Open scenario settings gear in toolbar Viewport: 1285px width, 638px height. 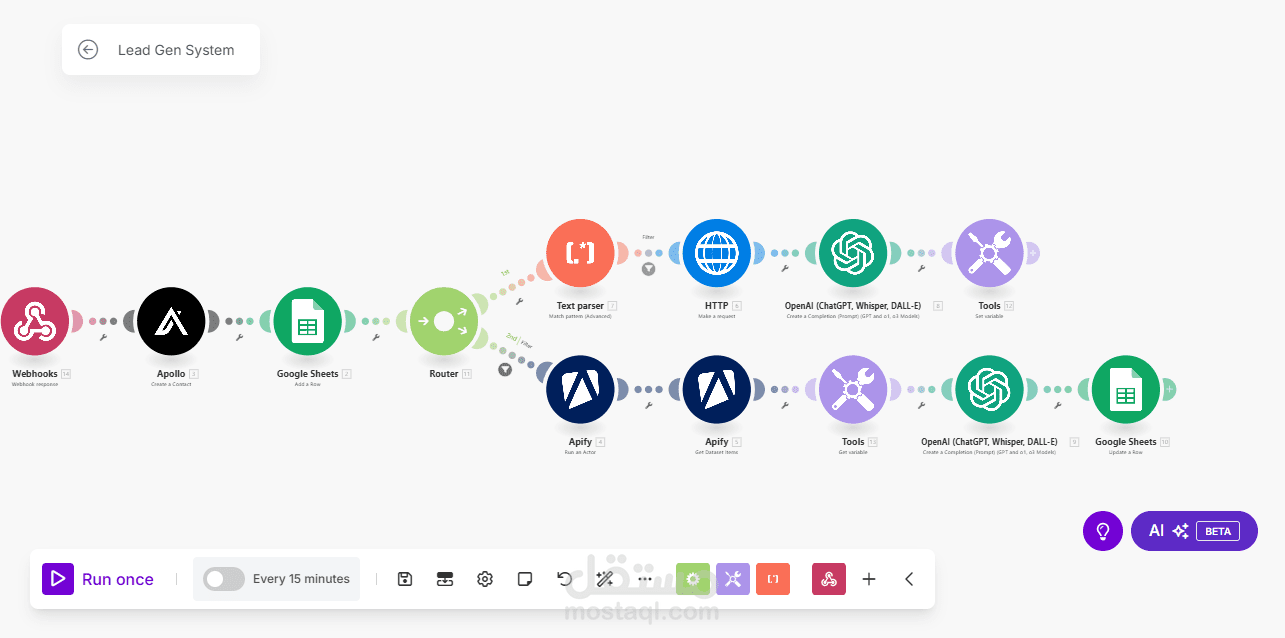pyautogui.click(x=485, y=579)
